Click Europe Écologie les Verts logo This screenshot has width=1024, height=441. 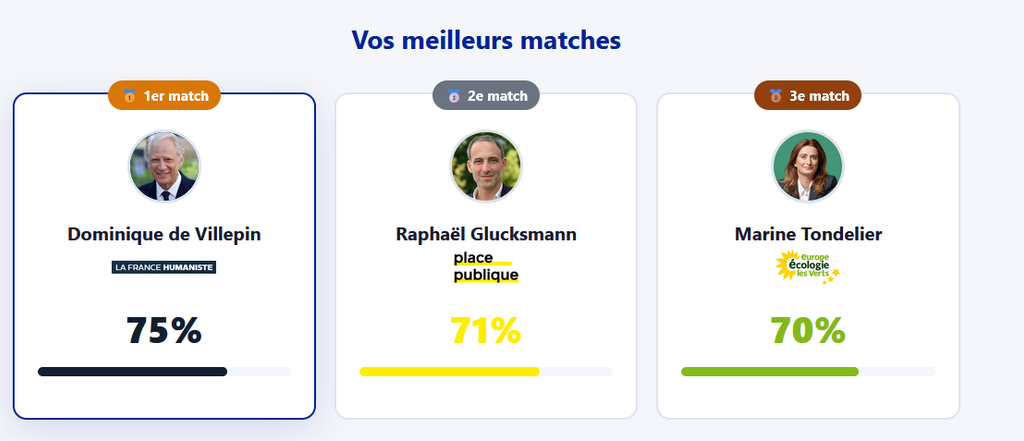pyautogui.click(x=807, y=267)
